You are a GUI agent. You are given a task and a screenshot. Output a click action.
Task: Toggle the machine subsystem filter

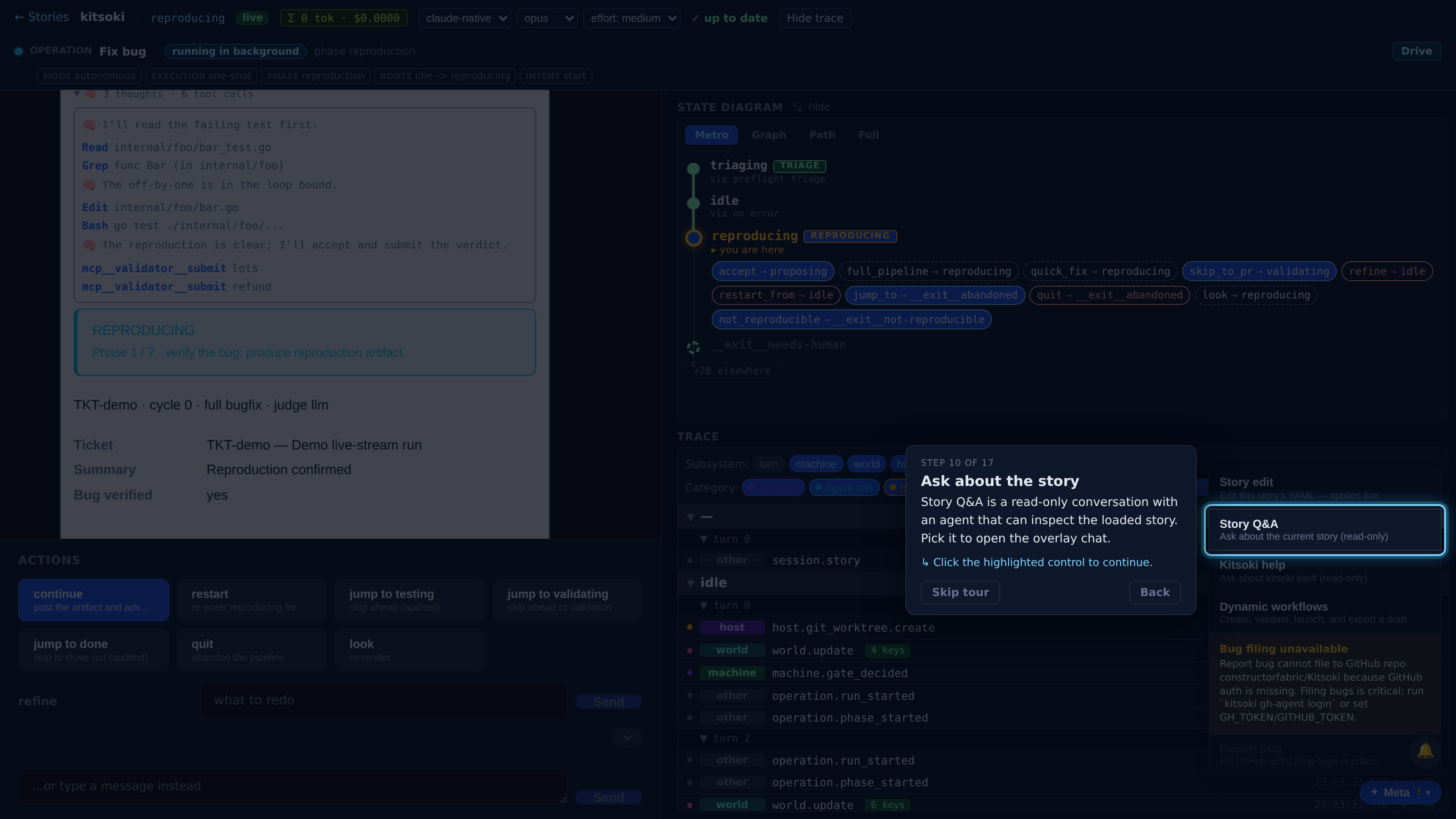tap(815, 464)
